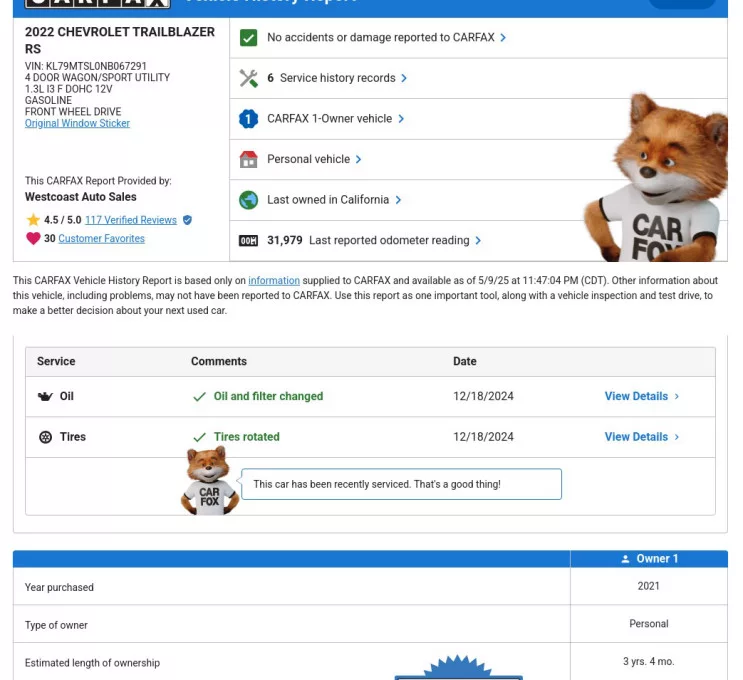This screenshot has height=680, width=743.
Task: Follow the 'information' link in disclaimer
Action: click(x=274, y=281)
